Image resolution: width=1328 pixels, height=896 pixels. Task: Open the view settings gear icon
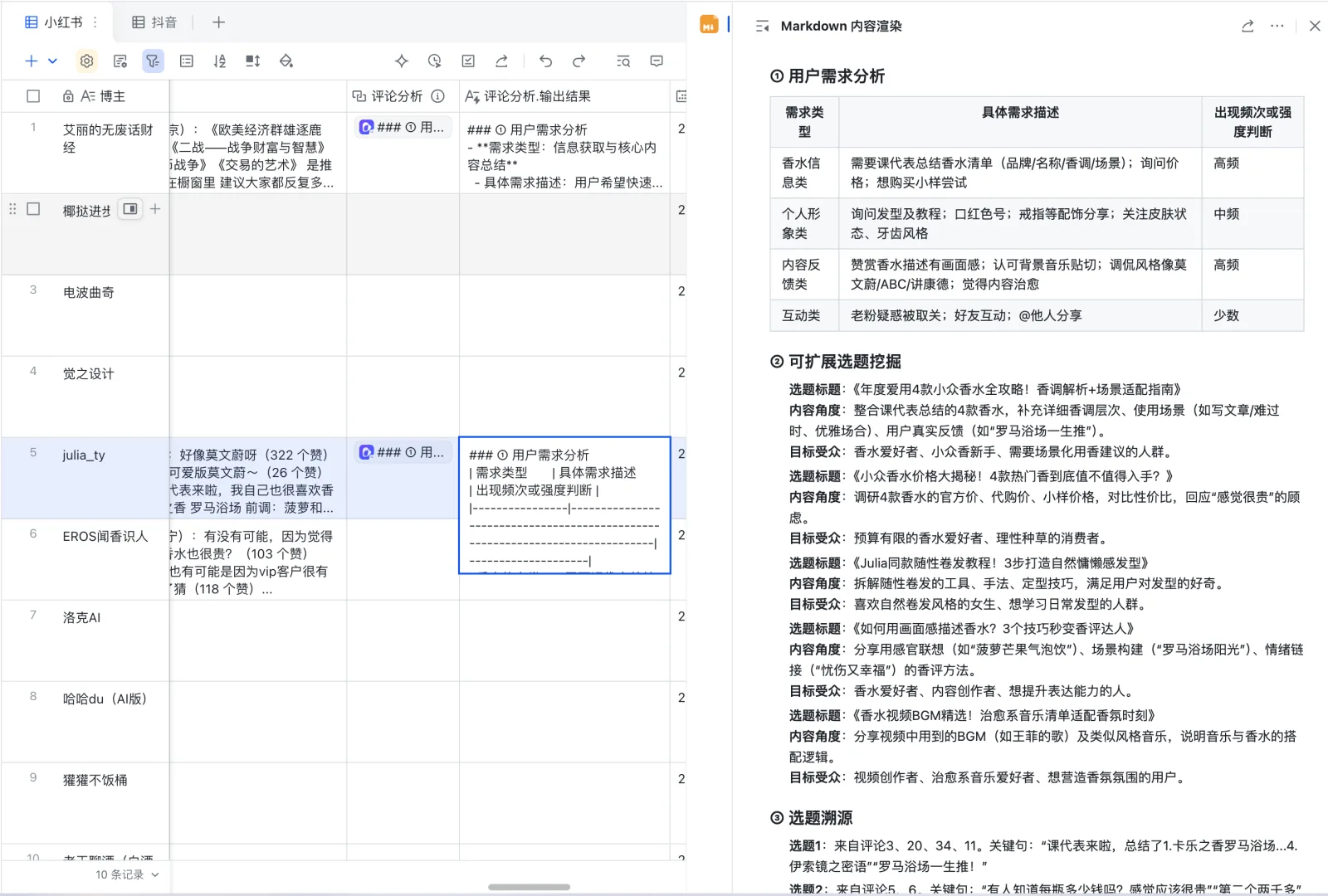[x=86, y=61]
